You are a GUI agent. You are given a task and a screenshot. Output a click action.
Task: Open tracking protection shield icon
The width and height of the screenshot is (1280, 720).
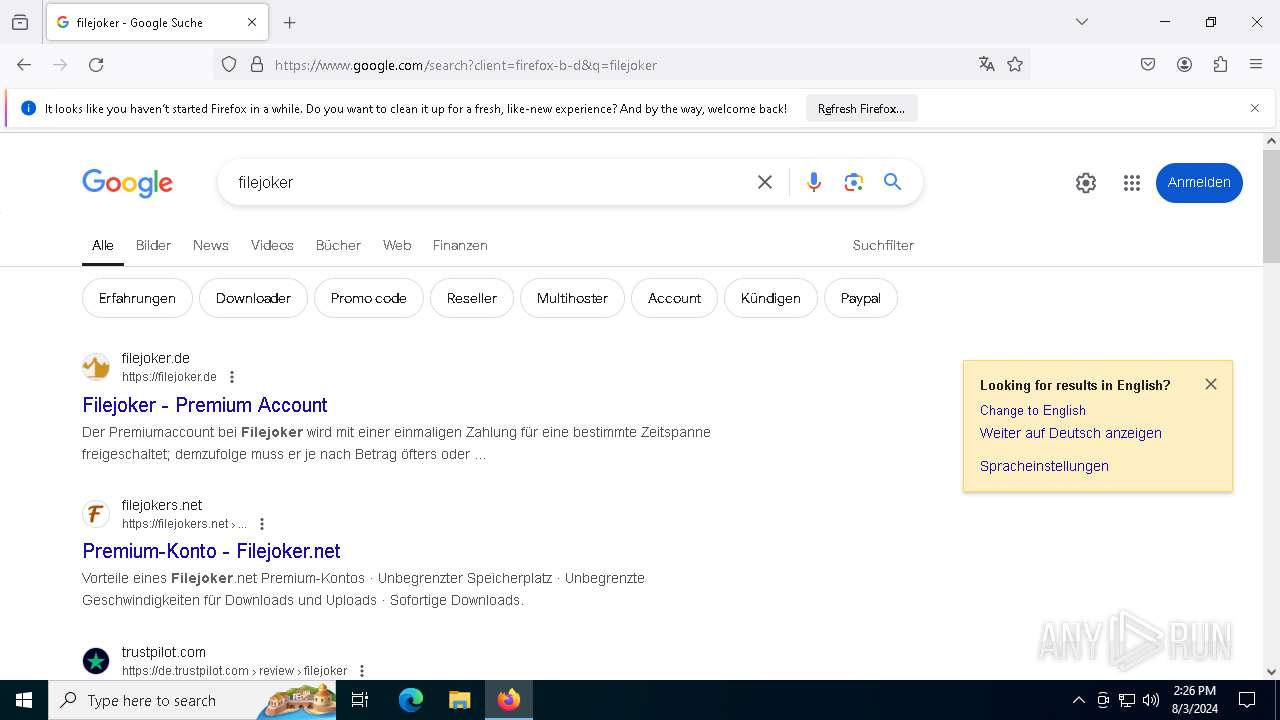tap(229, 65)
